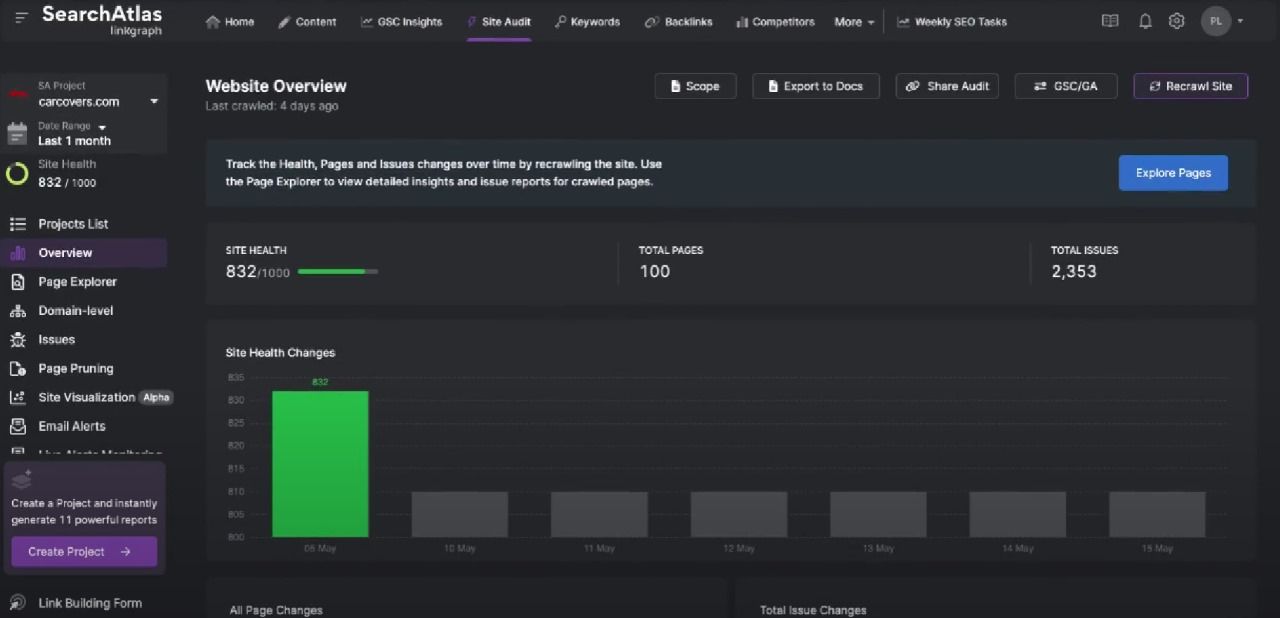
Task: Switch to GSC Insights tab
Action: [401, 22]
